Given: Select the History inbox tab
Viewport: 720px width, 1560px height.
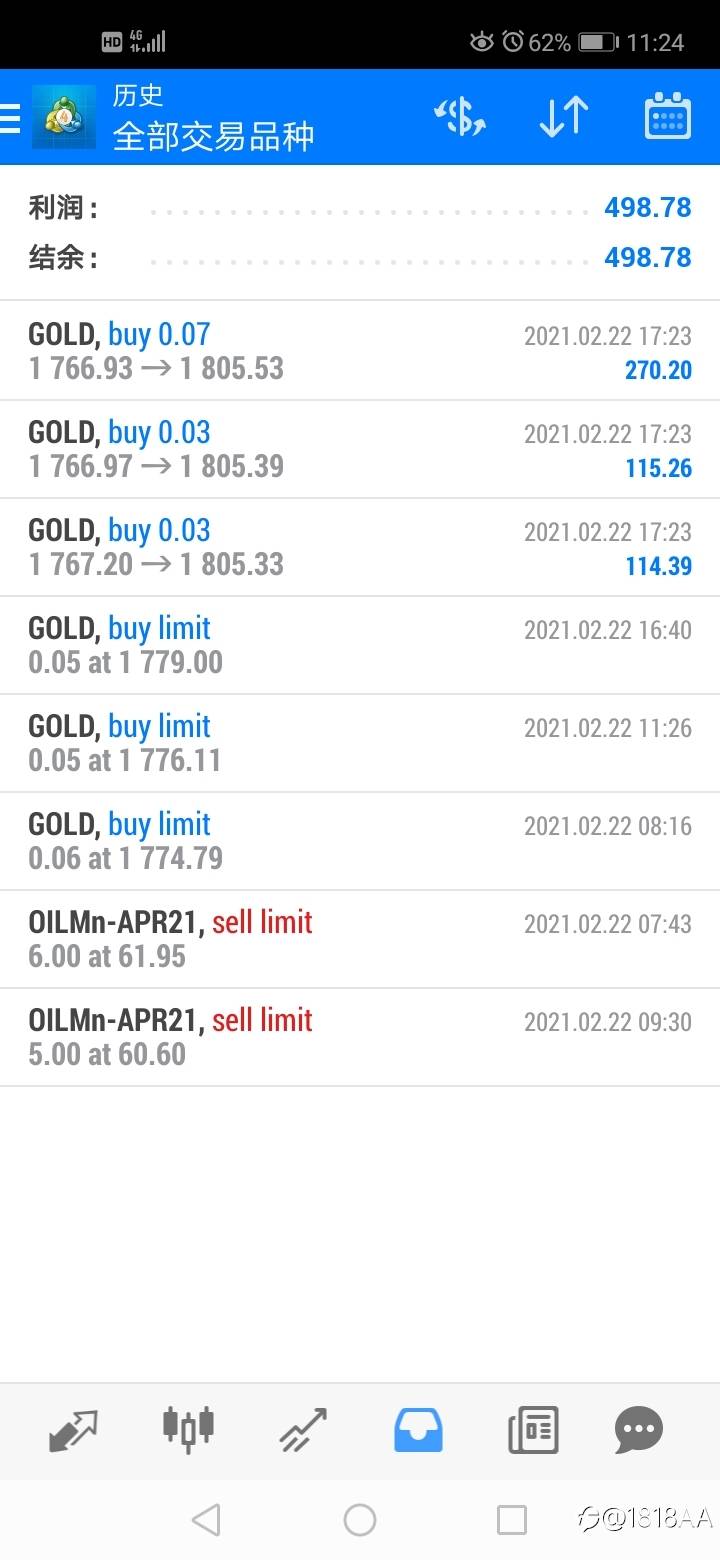Looking at the screenshot, I should [x=417, y=1431].
